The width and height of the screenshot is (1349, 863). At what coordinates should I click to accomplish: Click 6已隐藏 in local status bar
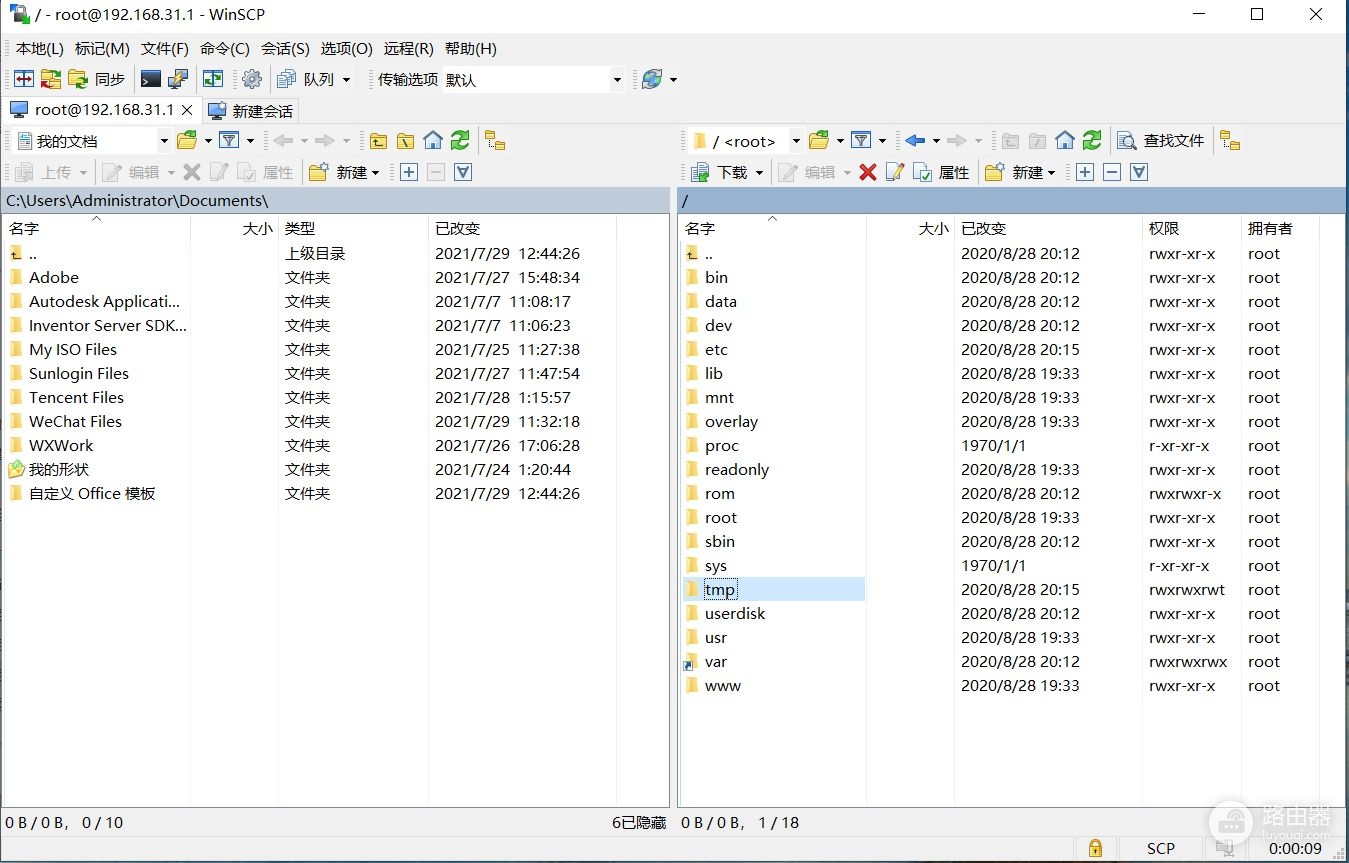638,822
